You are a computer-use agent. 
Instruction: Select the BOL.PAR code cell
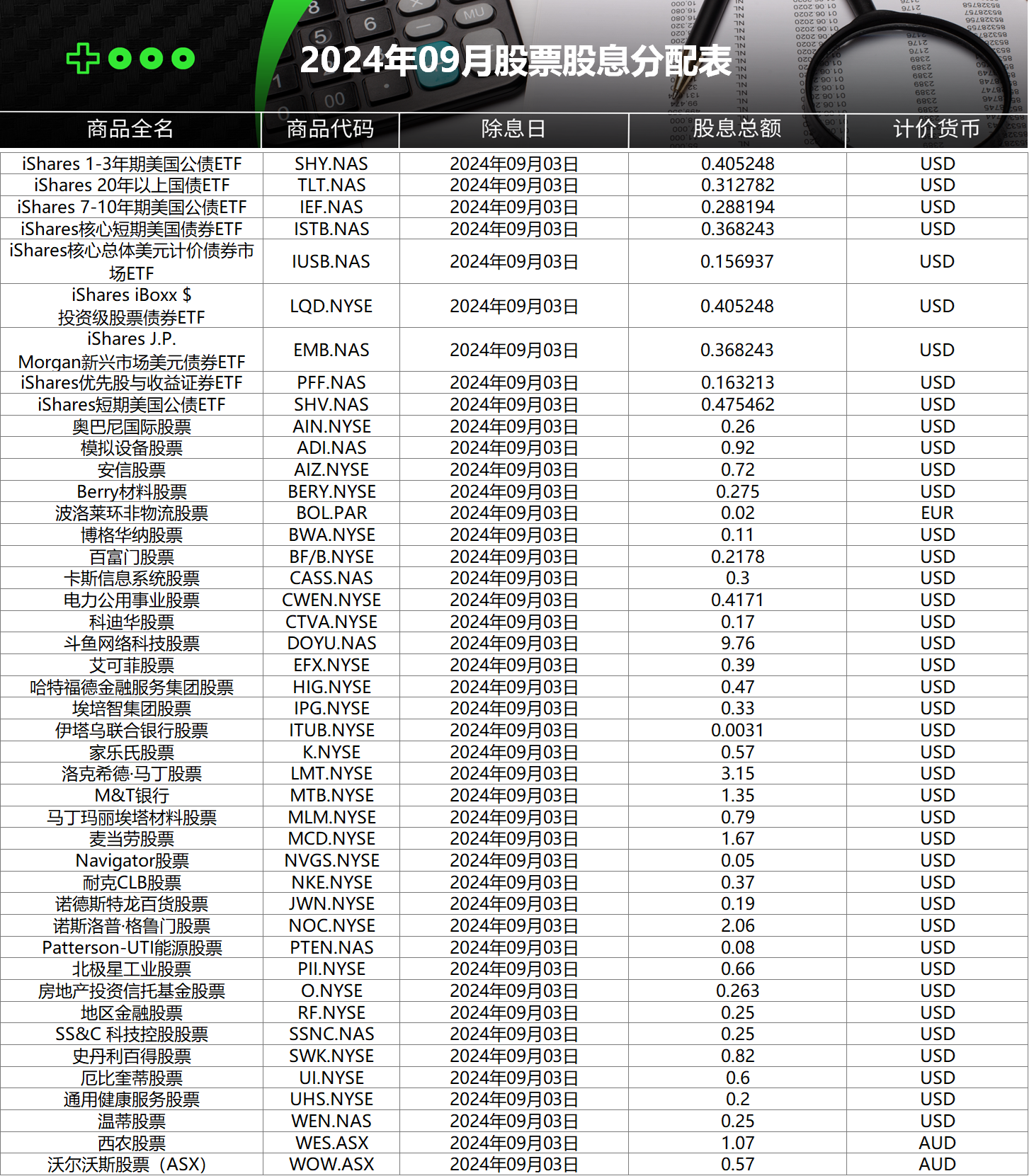[331, 513]
